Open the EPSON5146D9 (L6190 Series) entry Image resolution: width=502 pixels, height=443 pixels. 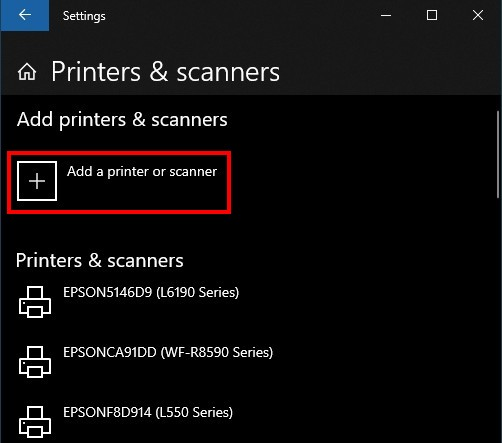point(151,292)
